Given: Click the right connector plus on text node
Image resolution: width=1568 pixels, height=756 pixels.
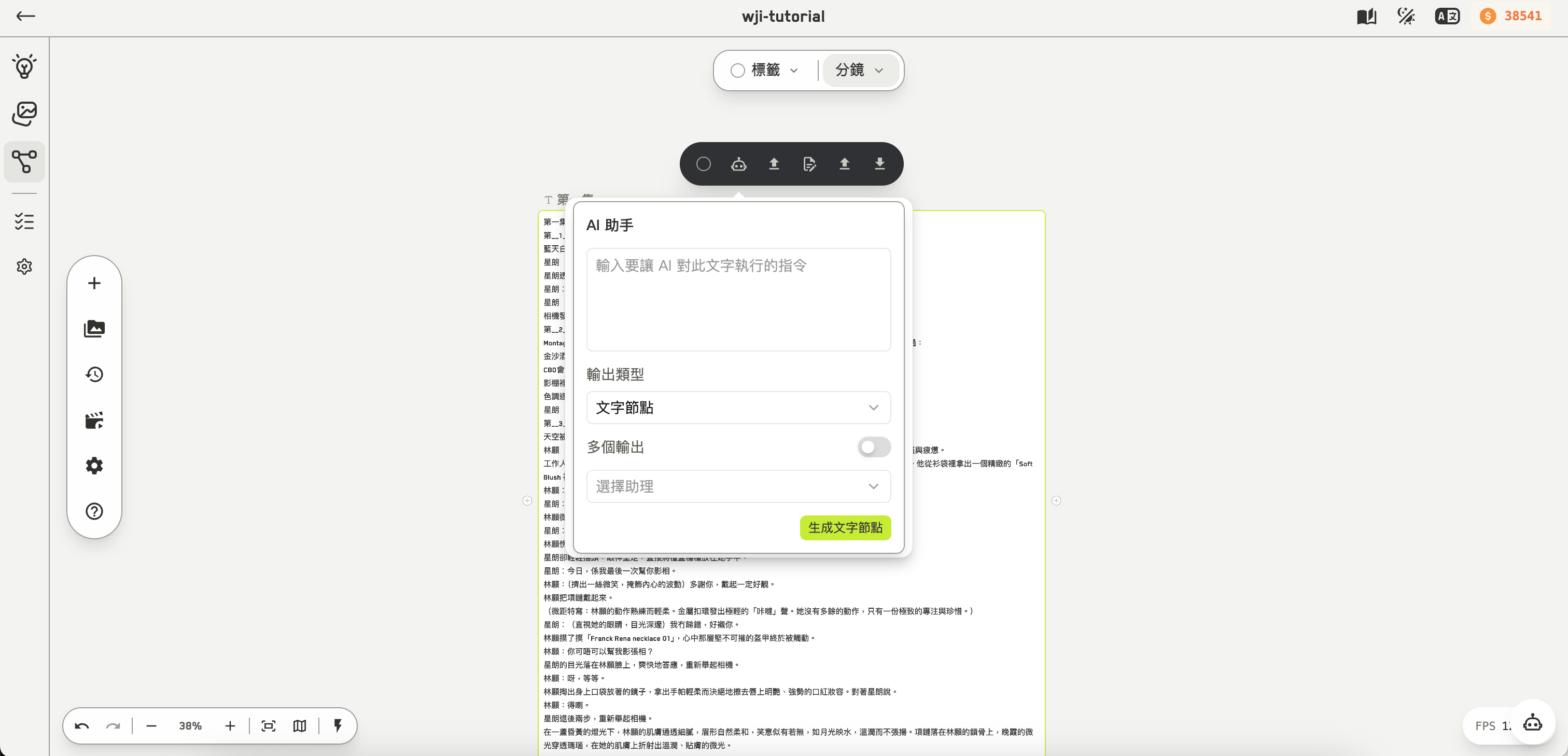Looking at the screenshot, I should [x=1056, y=501].
